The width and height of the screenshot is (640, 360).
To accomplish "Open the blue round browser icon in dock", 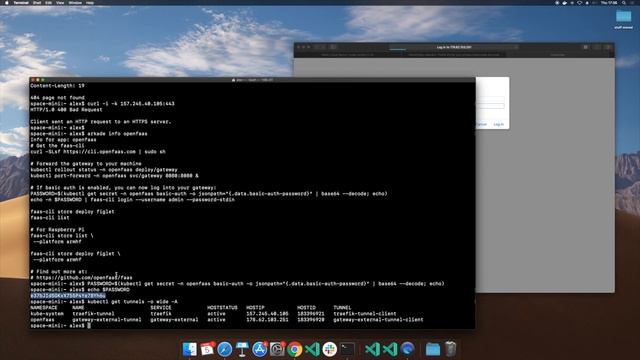I will tap(407, 349).
